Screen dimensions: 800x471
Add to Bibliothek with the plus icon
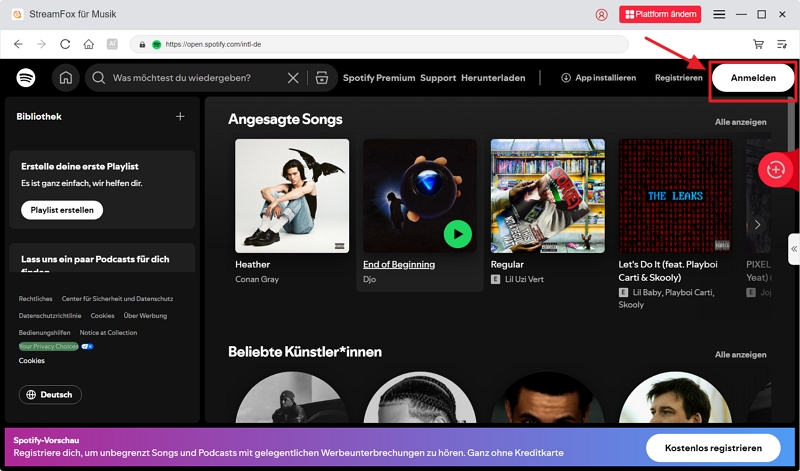click(180, 116)
